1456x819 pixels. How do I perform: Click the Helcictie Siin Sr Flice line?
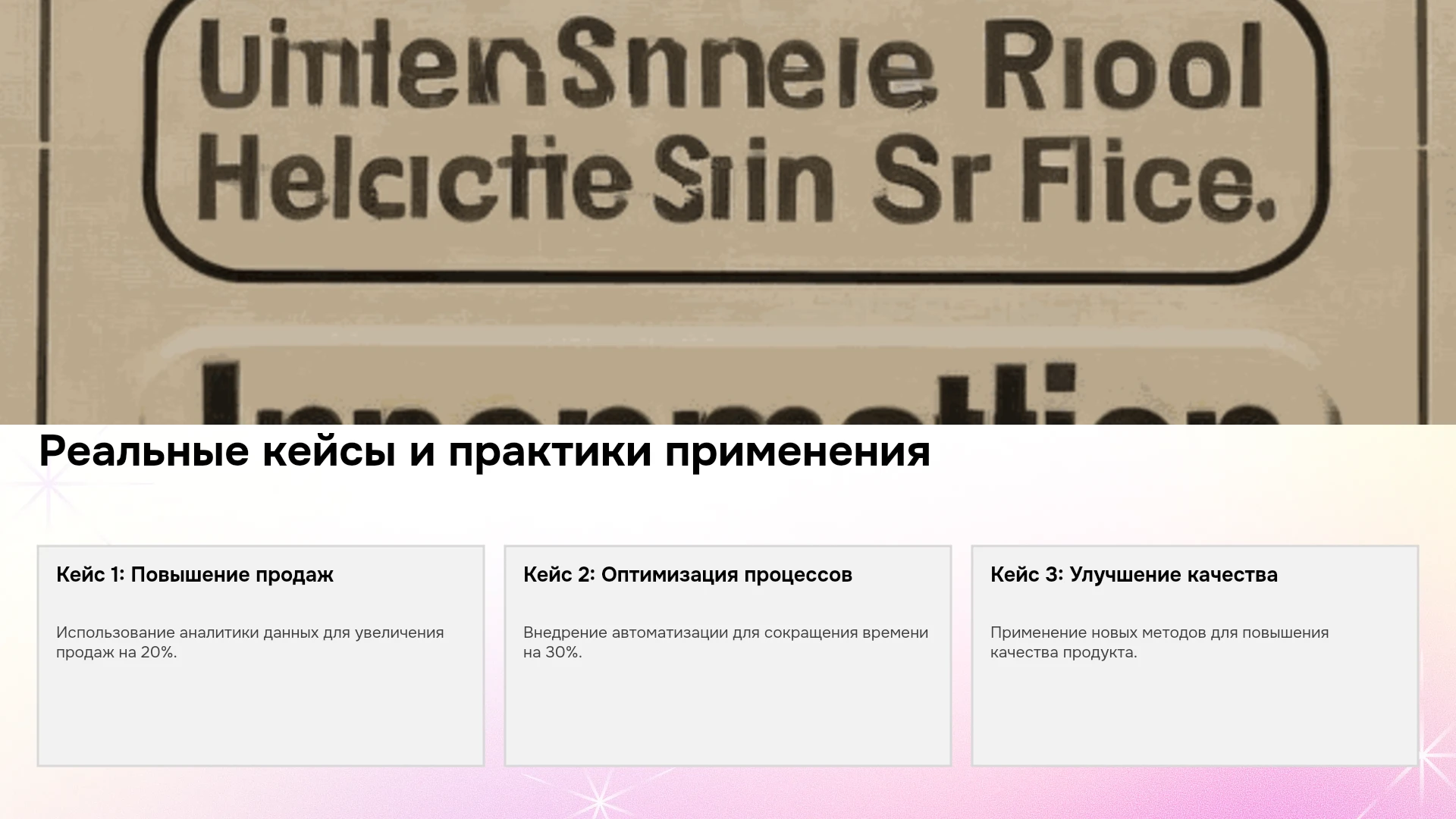click(736, 180)
